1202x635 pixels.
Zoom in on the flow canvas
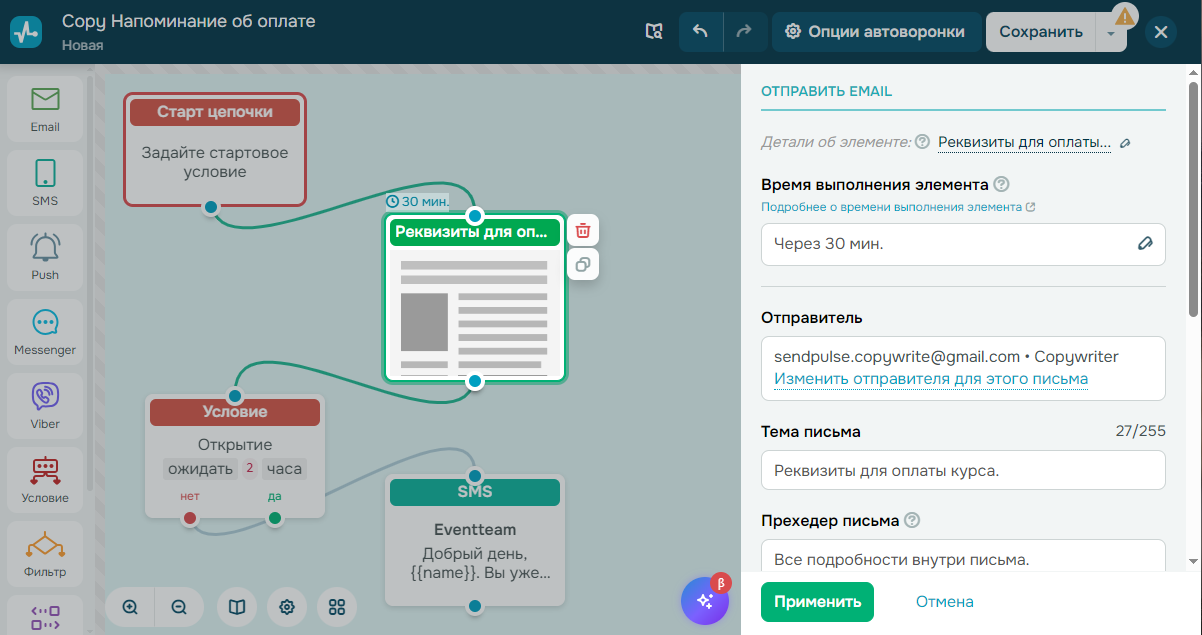130,607
